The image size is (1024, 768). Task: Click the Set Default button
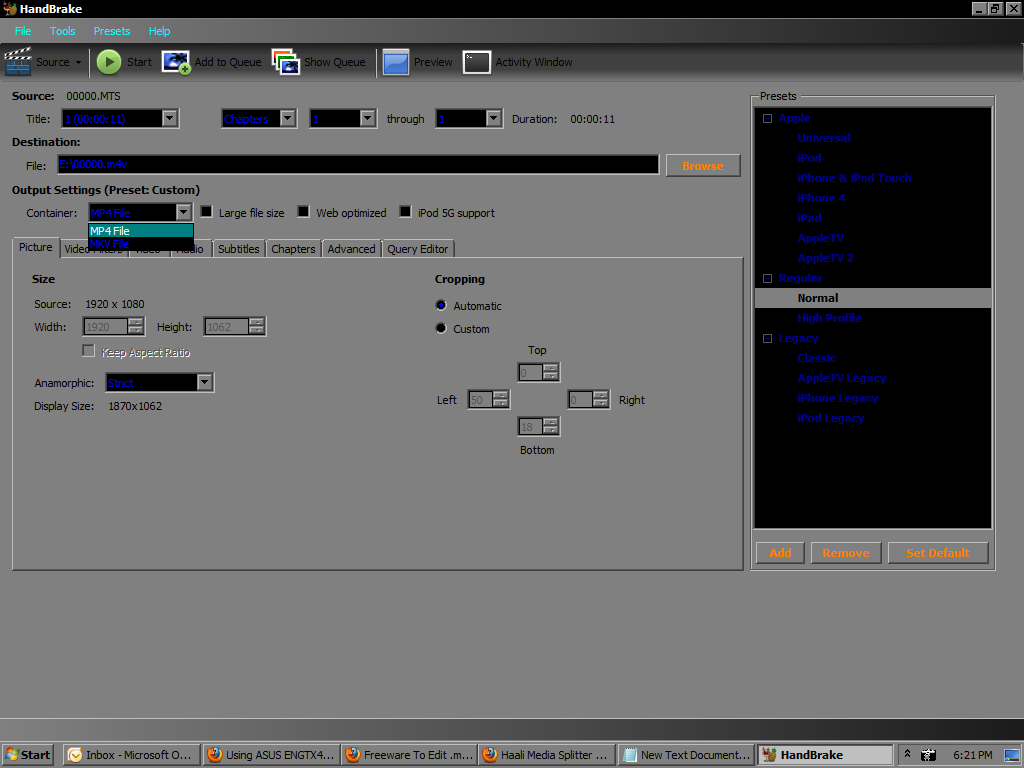(x=938, y=552)
